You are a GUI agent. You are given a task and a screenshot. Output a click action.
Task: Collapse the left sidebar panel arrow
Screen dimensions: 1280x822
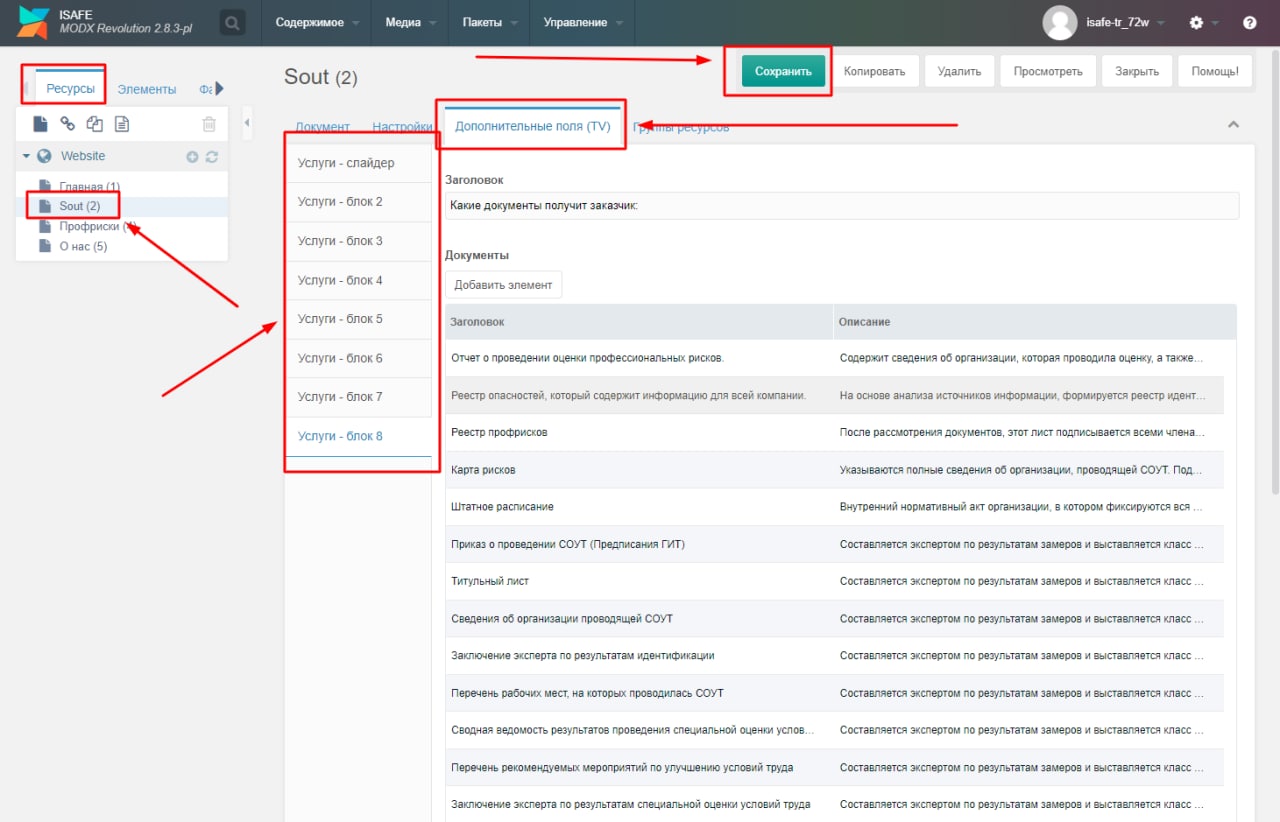(247, 123)
